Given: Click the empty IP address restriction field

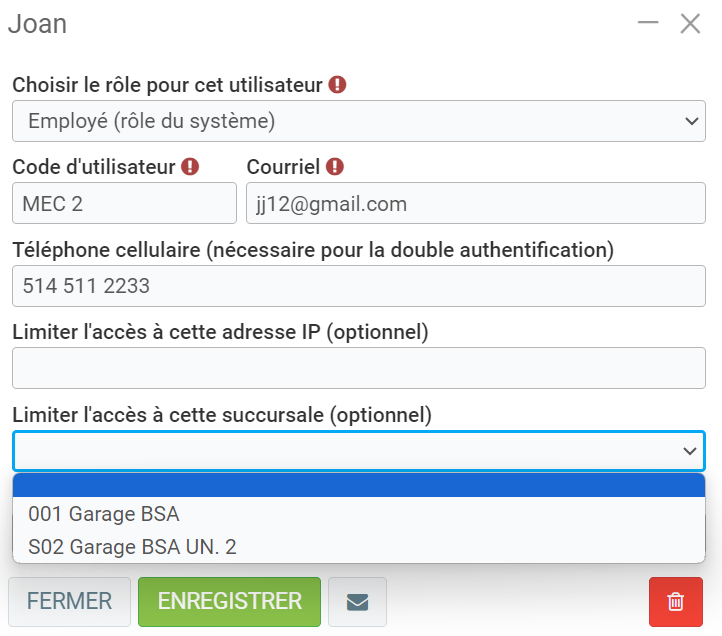Looking at the screenshot, I should (359, 368).
